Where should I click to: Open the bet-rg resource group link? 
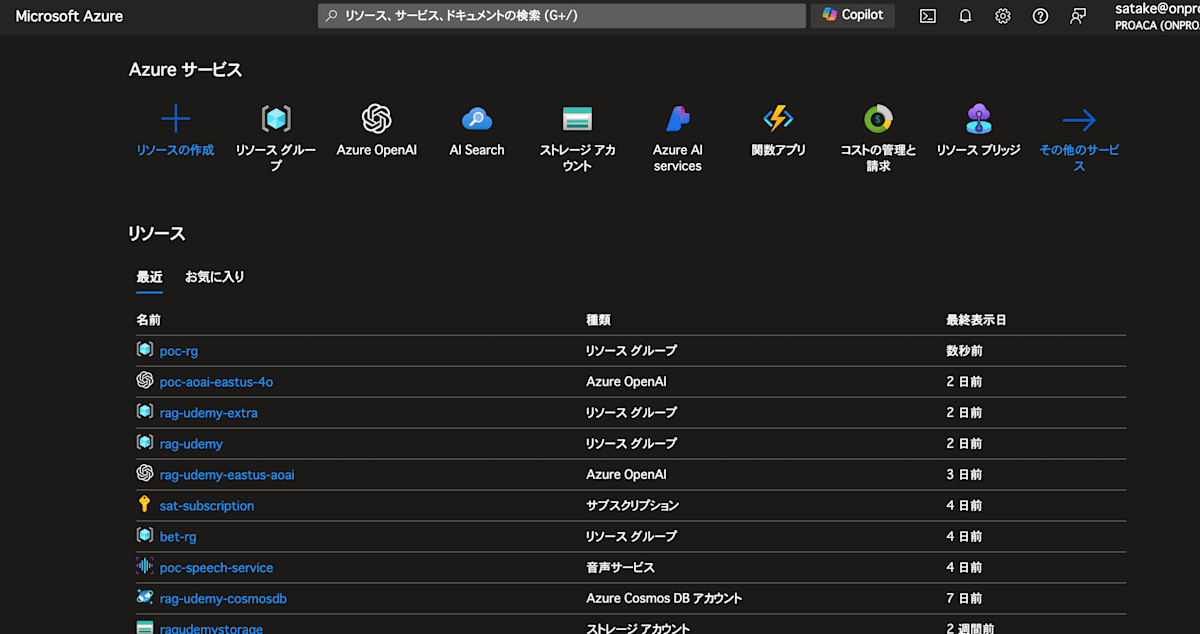pyautogui.click(x=178, y=537)
